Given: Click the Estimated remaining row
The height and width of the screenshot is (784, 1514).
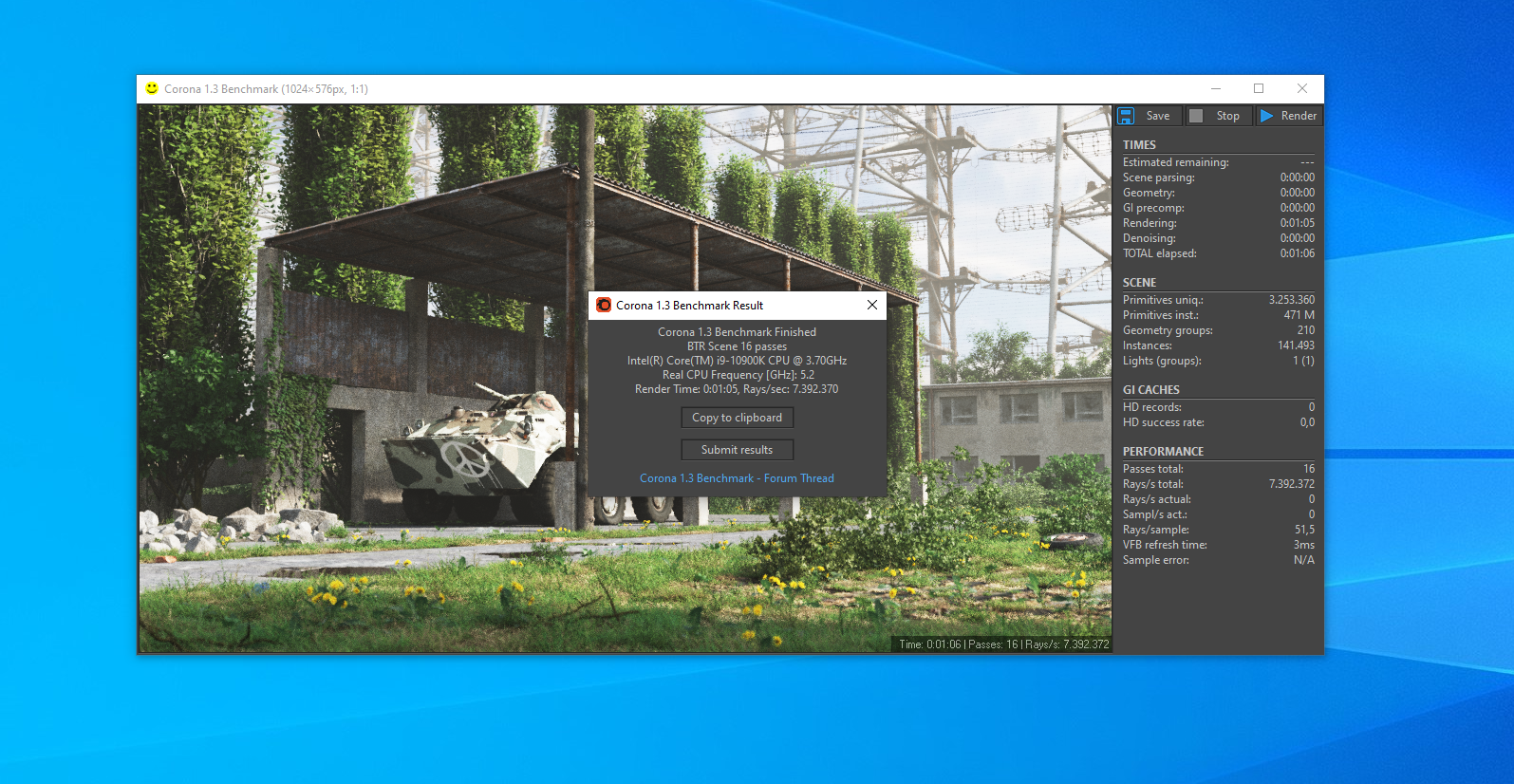Looking at the screenshot, I should coord(1219,162).
